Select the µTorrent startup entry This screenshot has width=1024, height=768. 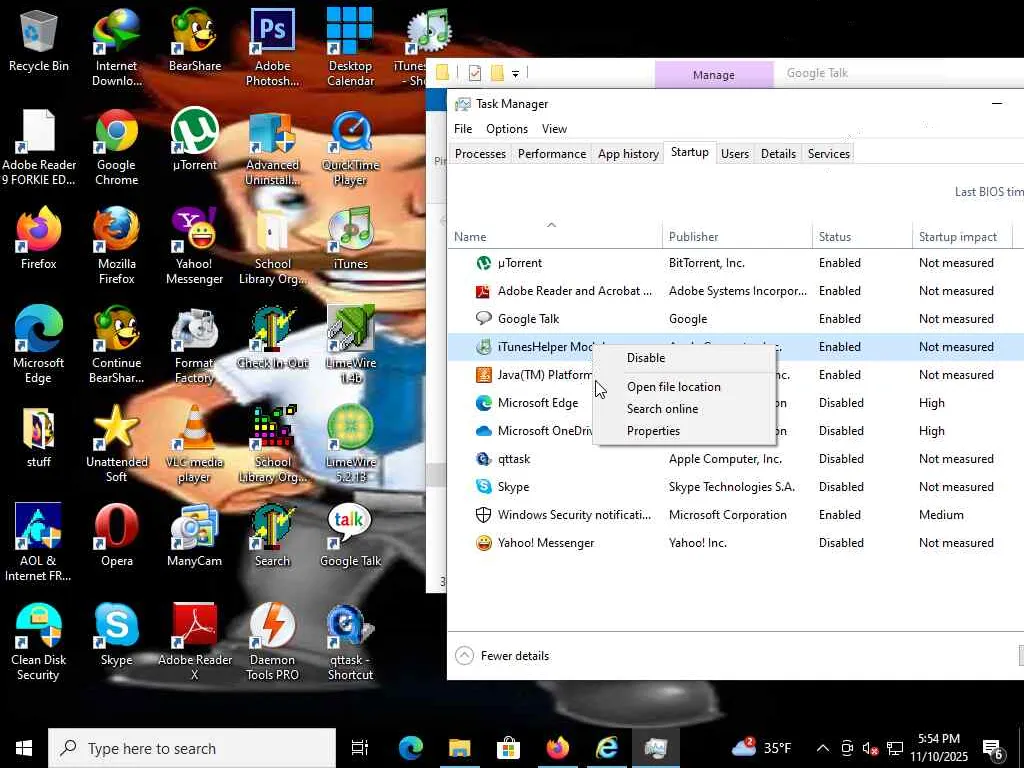736,263
